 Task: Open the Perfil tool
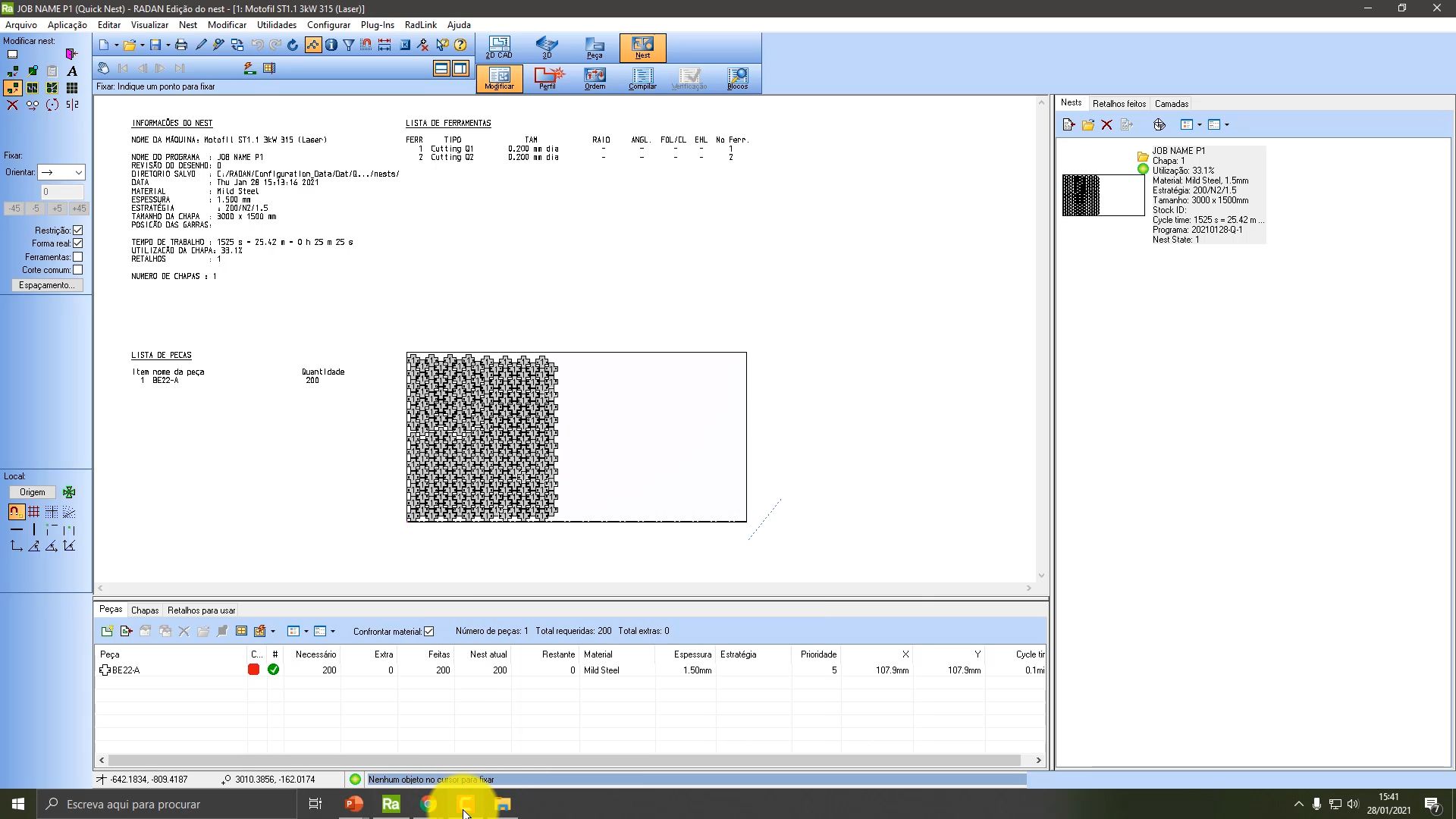[548, 78]
